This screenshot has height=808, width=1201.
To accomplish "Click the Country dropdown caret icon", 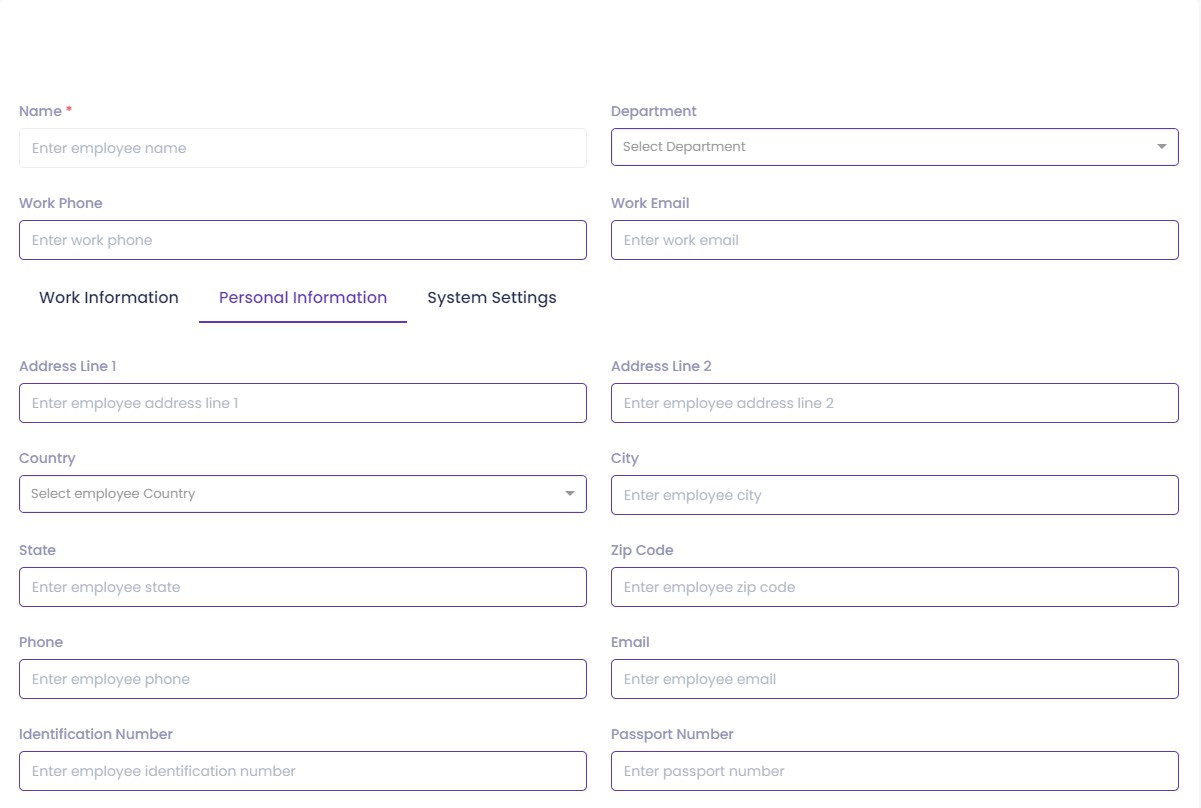I will coord(569,494).
